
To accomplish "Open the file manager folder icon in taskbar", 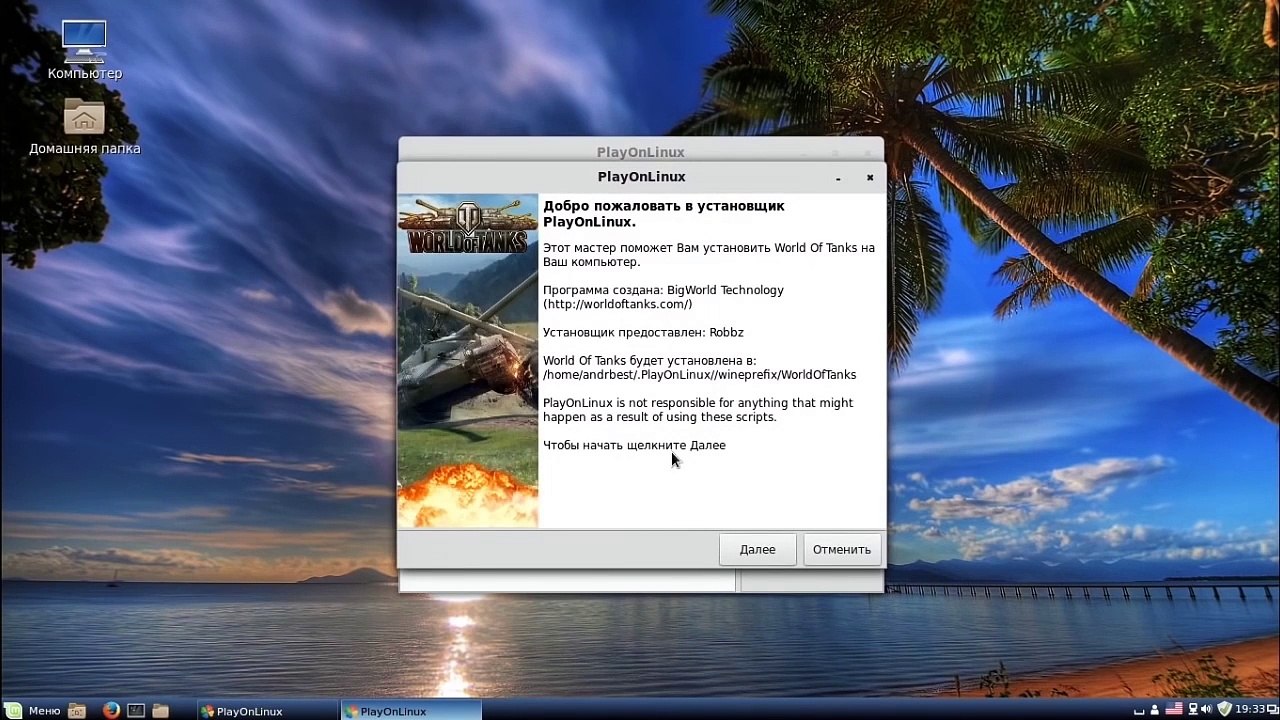I will [x=160, y=711].
